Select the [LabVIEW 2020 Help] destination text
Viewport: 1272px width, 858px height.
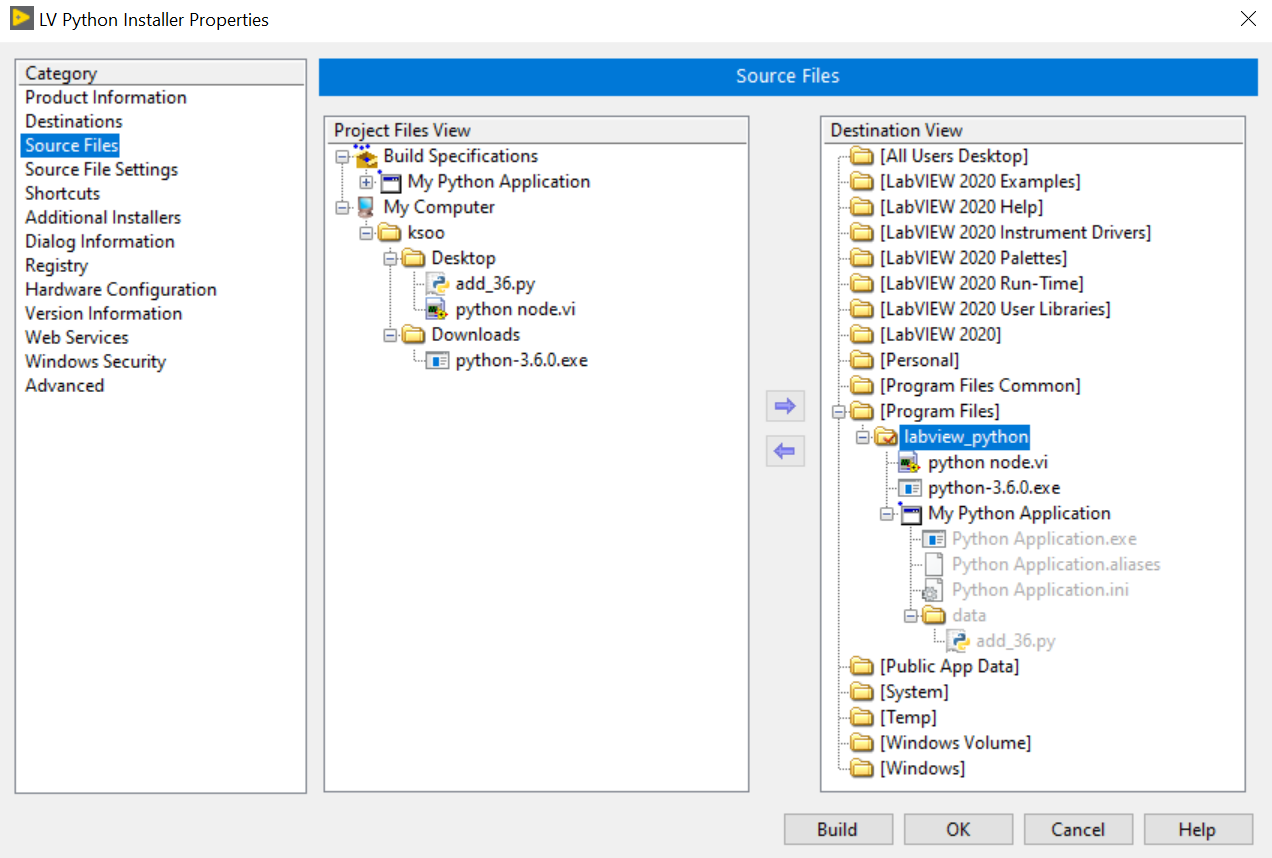coord(961,207)
